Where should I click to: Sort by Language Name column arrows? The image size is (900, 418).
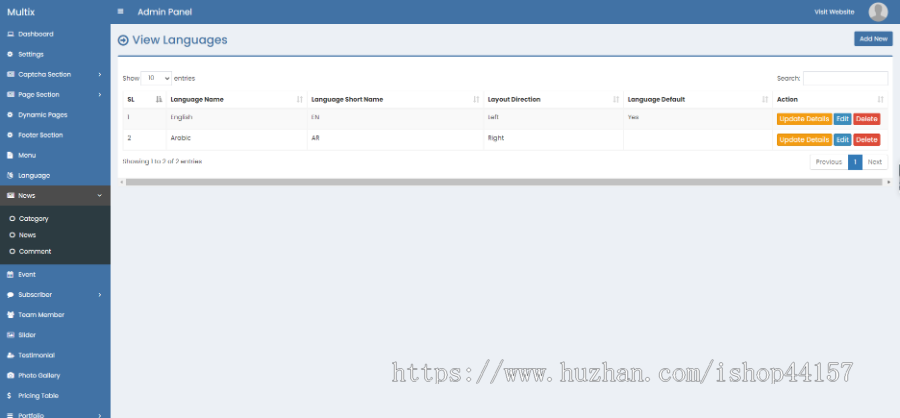pos(300,99)
